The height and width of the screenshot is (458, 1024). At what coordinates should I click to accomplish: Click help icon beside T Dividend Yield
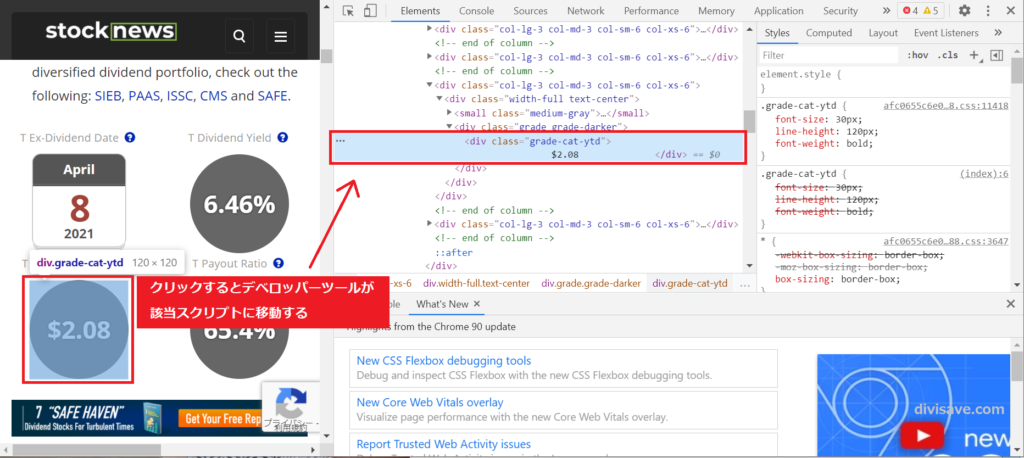click(x=283, y=138)
